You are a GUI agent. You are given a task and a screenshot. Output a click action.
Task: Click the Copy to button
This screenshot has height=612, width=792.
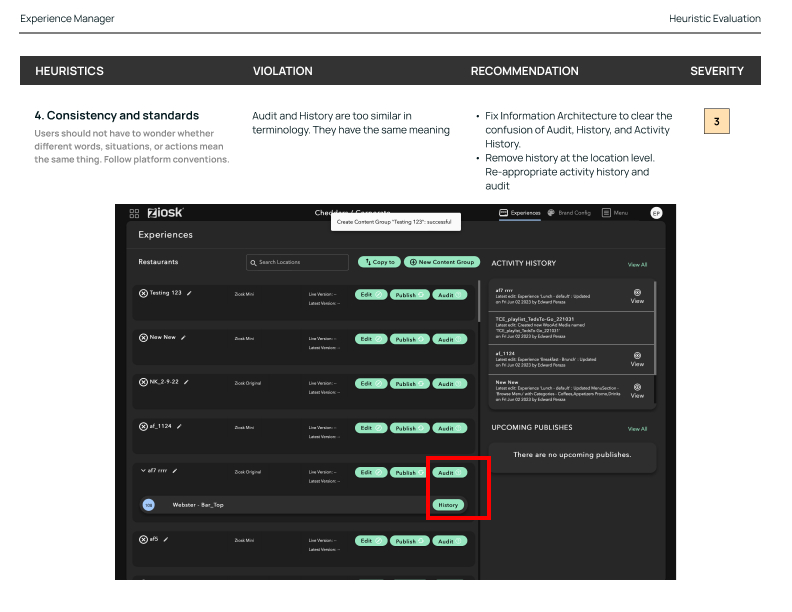click(379, 262)
